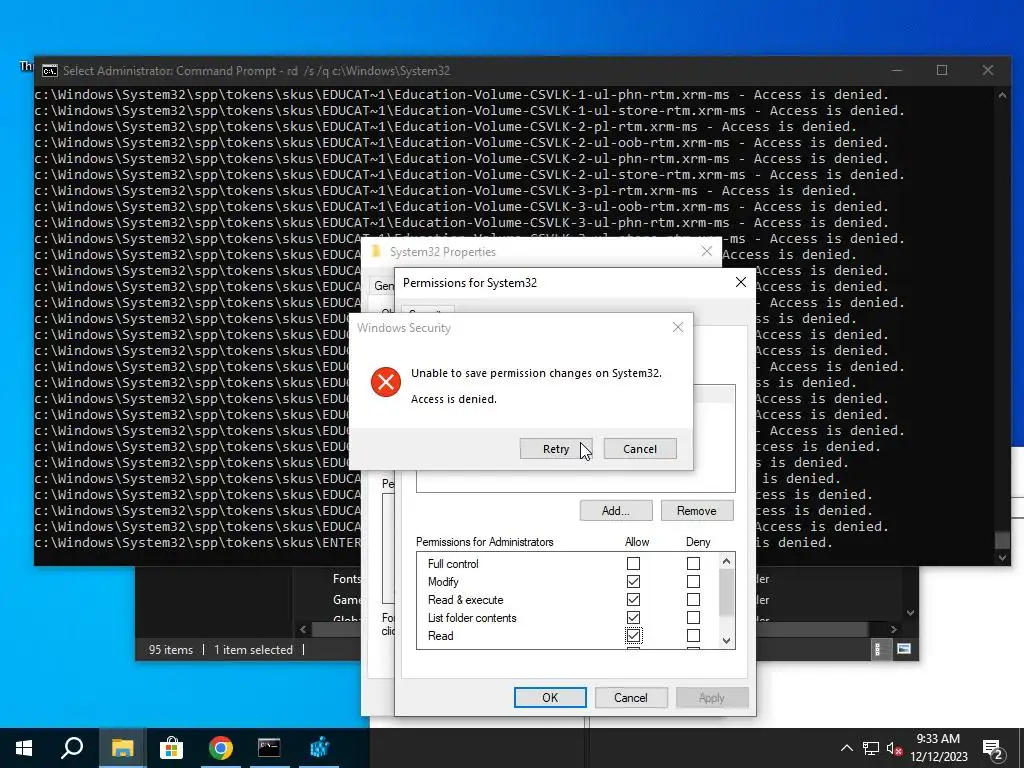Select the General tab in System32 Properties
Image resolution: width=1024 pixels, height=768 pixels.
tap(383, 285)
